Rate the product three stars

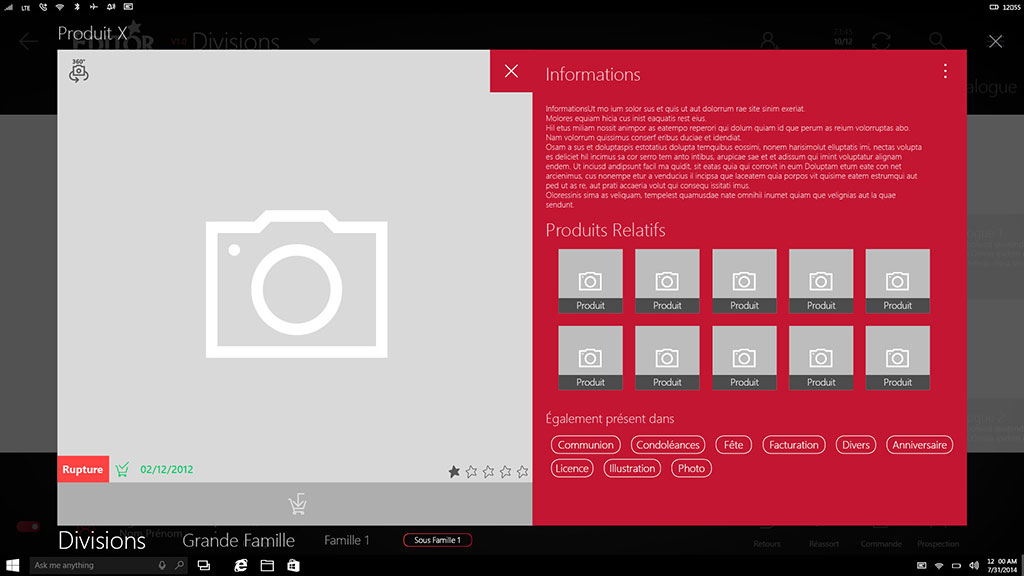click(489, 471)
